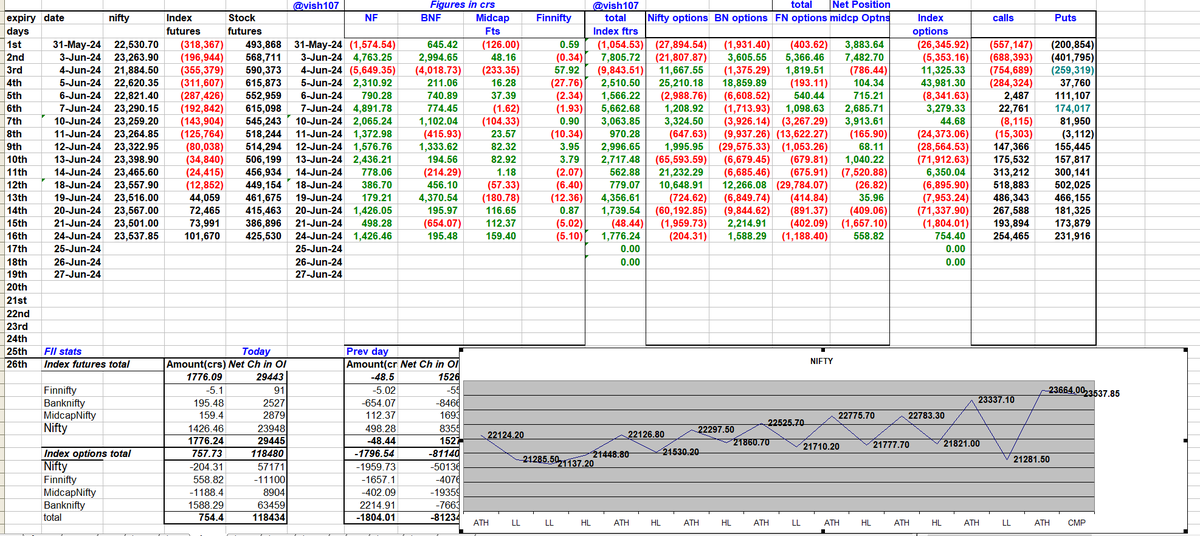Click the 'BN options' column header
This screenshot has width=1200, height=536.
(x=741, y=18)
